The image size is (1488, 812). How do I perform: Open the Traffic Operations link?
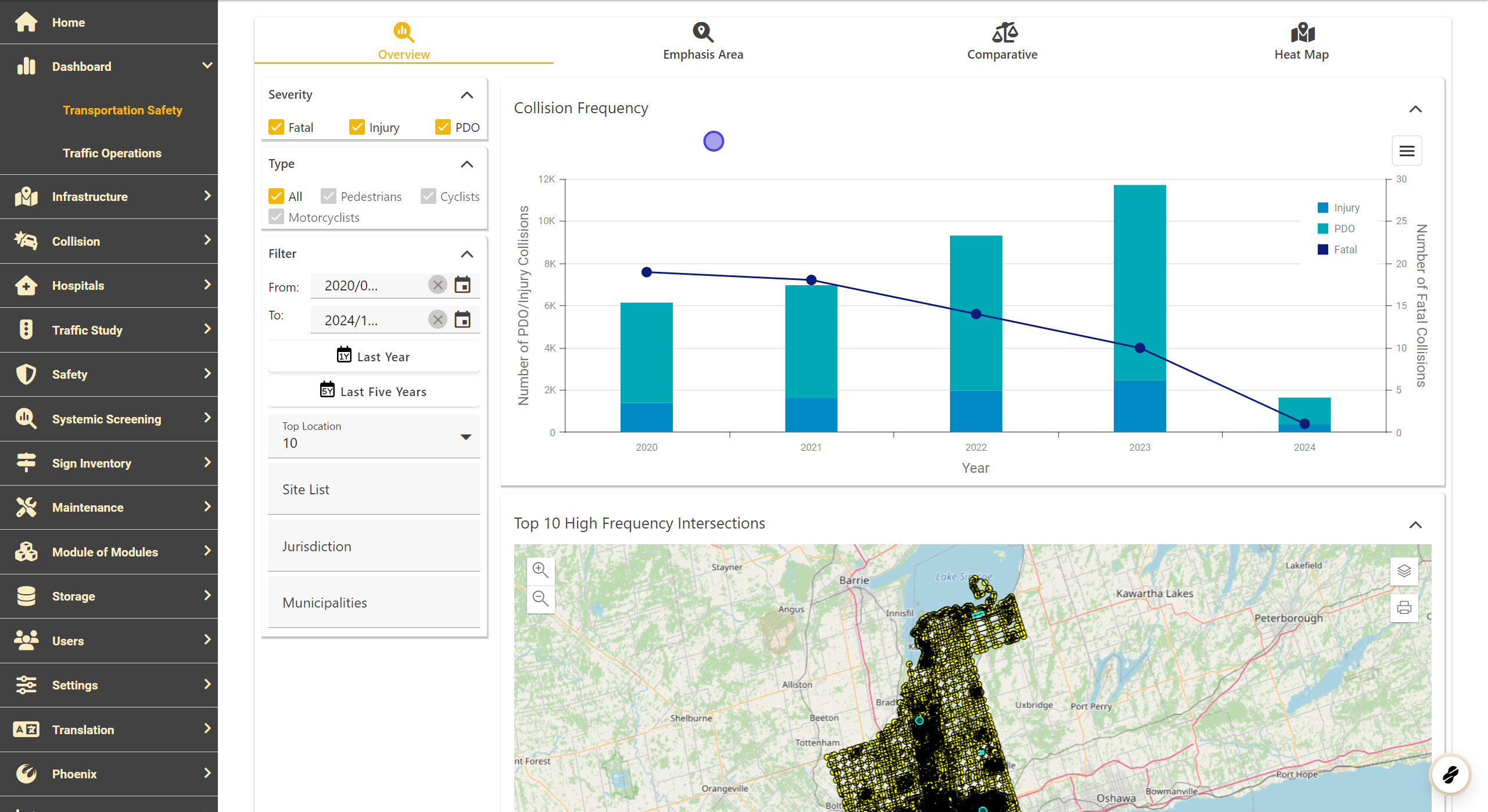tap(112, 153)
